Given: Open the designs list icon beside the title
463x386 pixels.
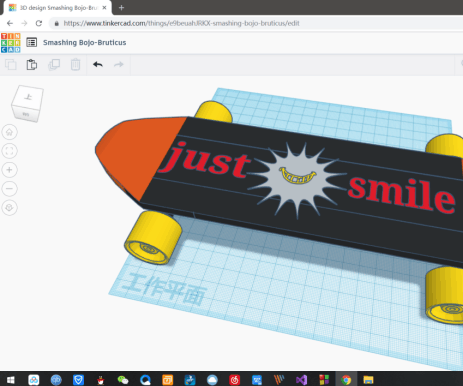Looking at the screenshot, I should [x=32, y=42].
